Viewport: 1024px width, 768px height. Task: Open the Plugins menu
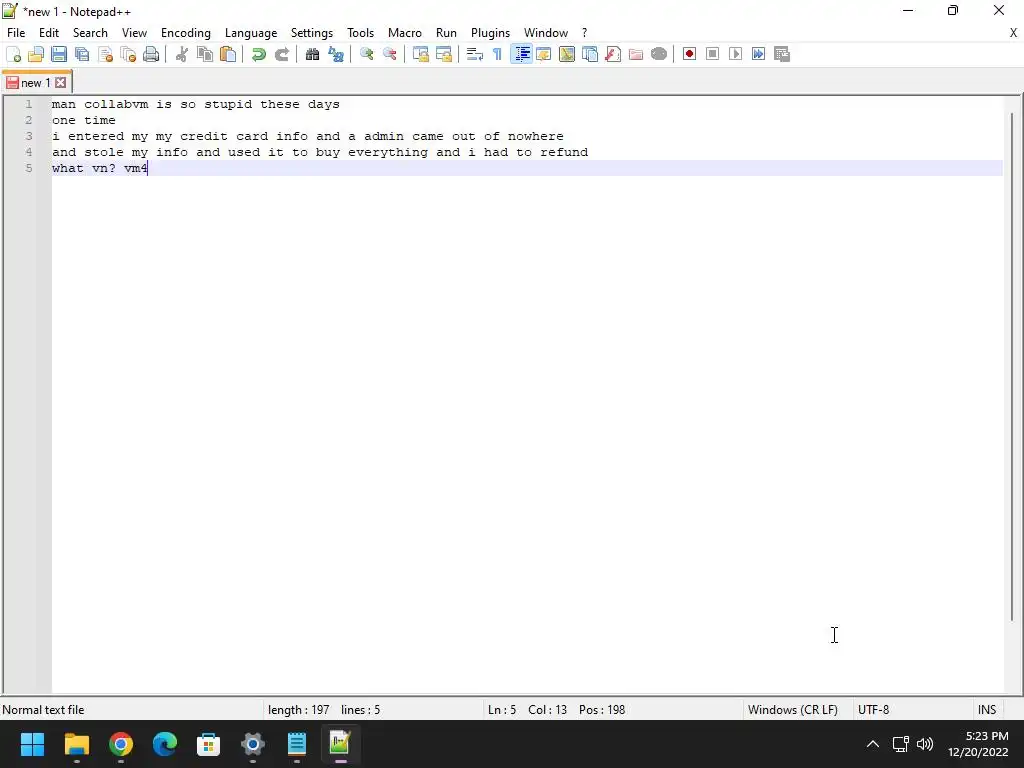point(490,33)
